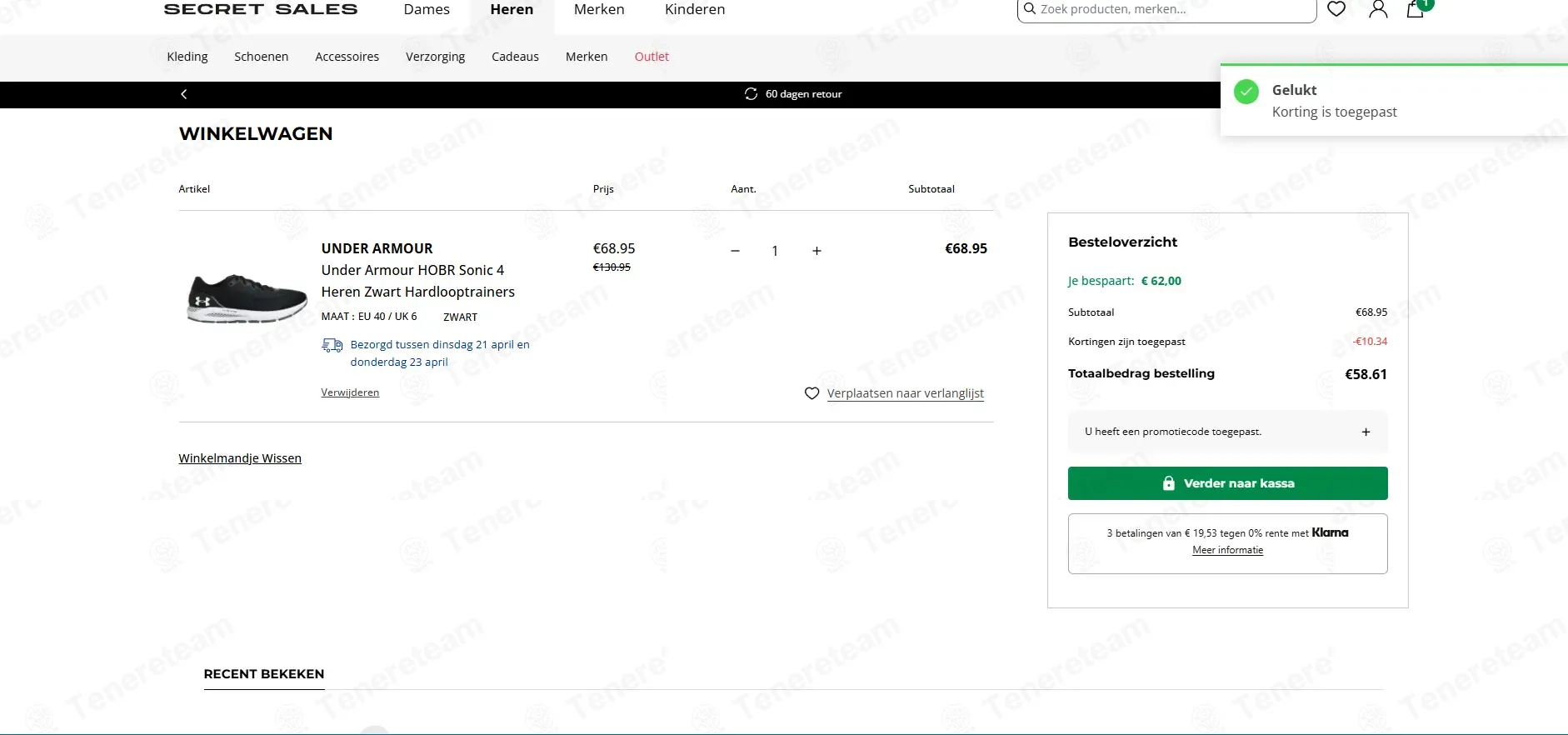
Task: Click the Verwijderen link
Action: click(350, 392)
